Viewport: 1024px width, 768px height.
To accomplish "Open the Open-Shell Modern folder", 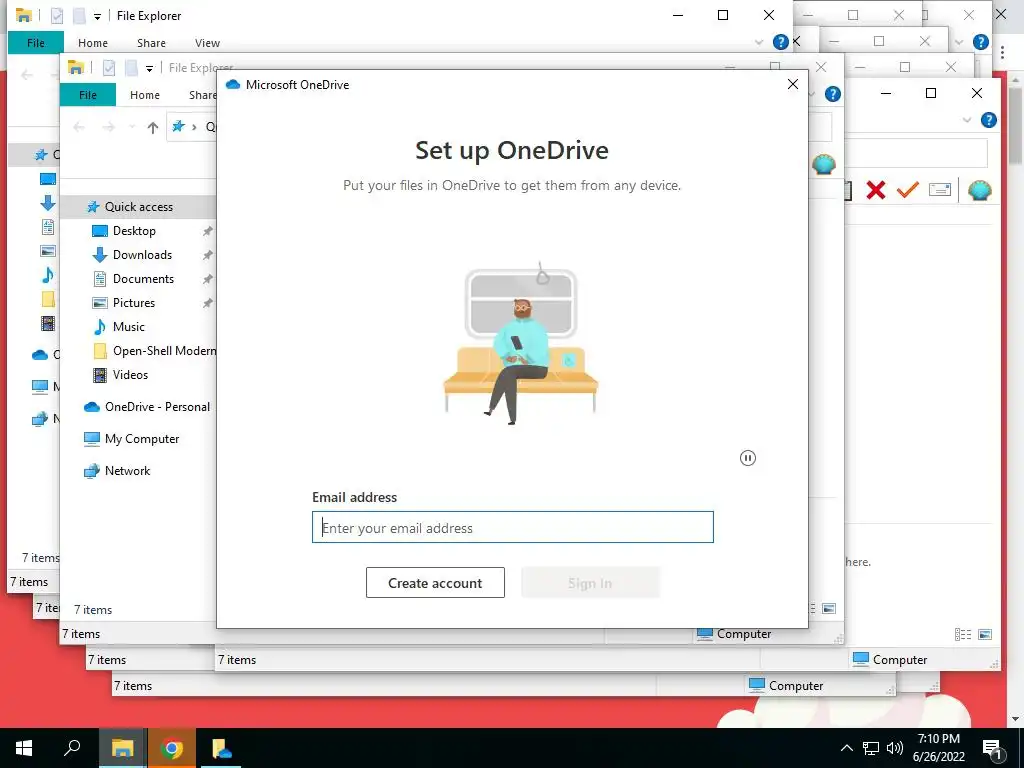I will pyautogui.click(x=164, y=351).
